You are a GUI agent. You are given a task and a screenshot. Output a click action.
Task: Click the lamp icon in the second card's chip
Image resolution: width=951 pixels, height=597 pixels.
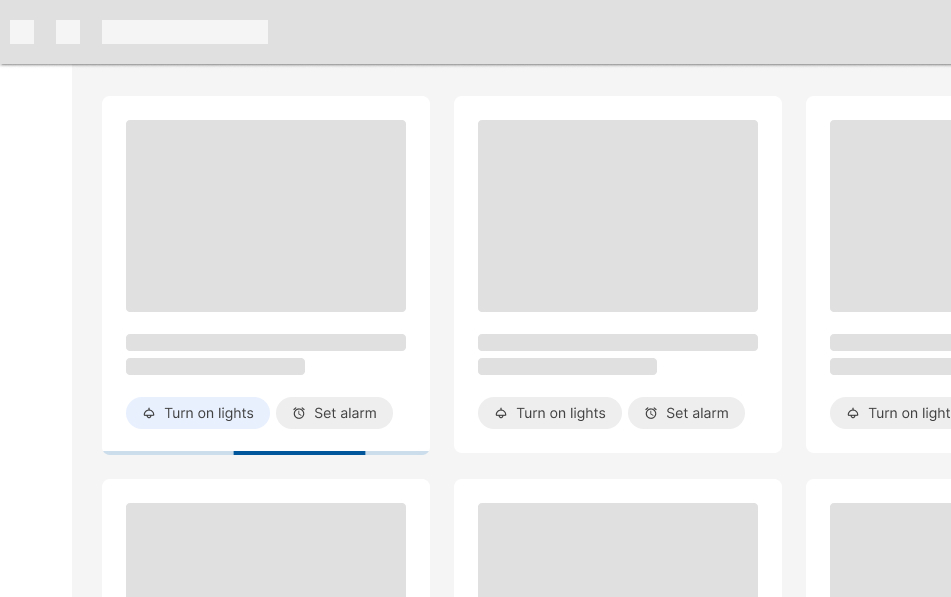coord(501,413)
